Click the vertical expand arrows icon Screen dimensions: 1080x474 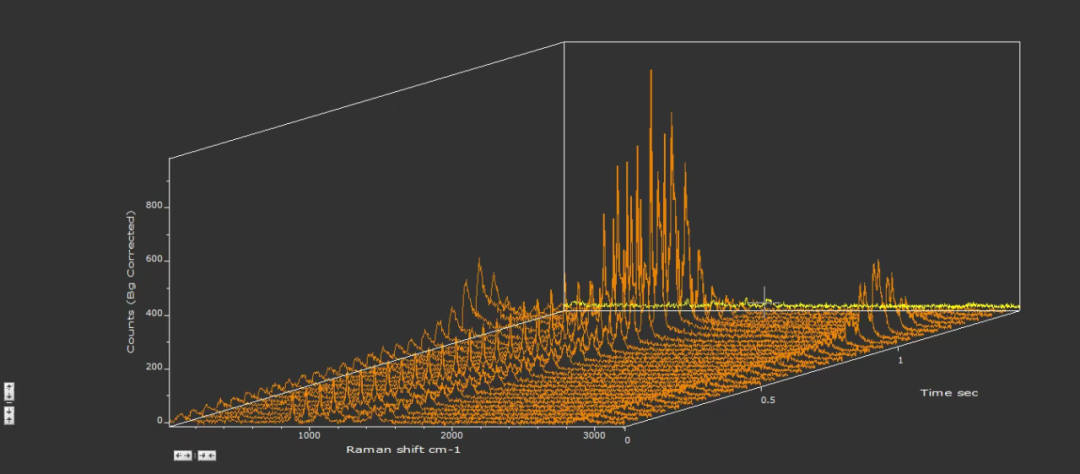coord(9,392)
